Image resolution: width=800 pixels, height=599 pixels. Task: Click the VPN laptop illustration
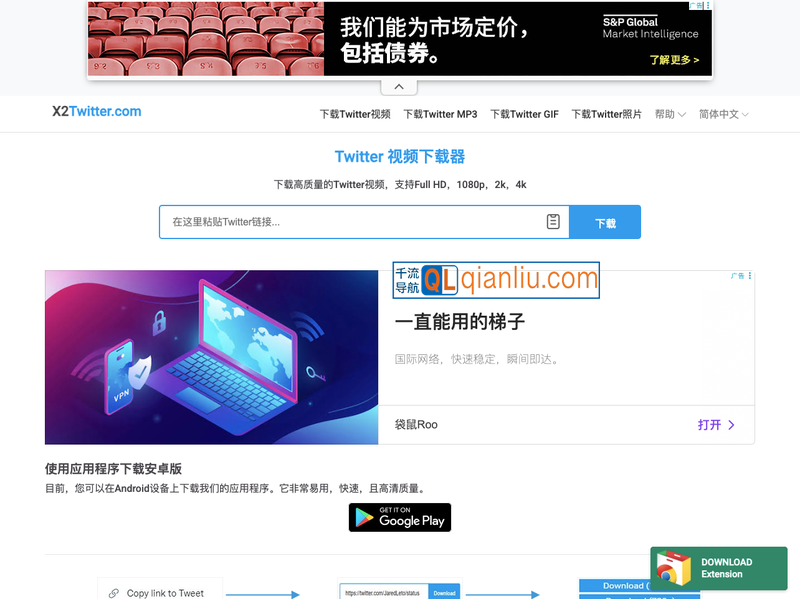point(211,357)
